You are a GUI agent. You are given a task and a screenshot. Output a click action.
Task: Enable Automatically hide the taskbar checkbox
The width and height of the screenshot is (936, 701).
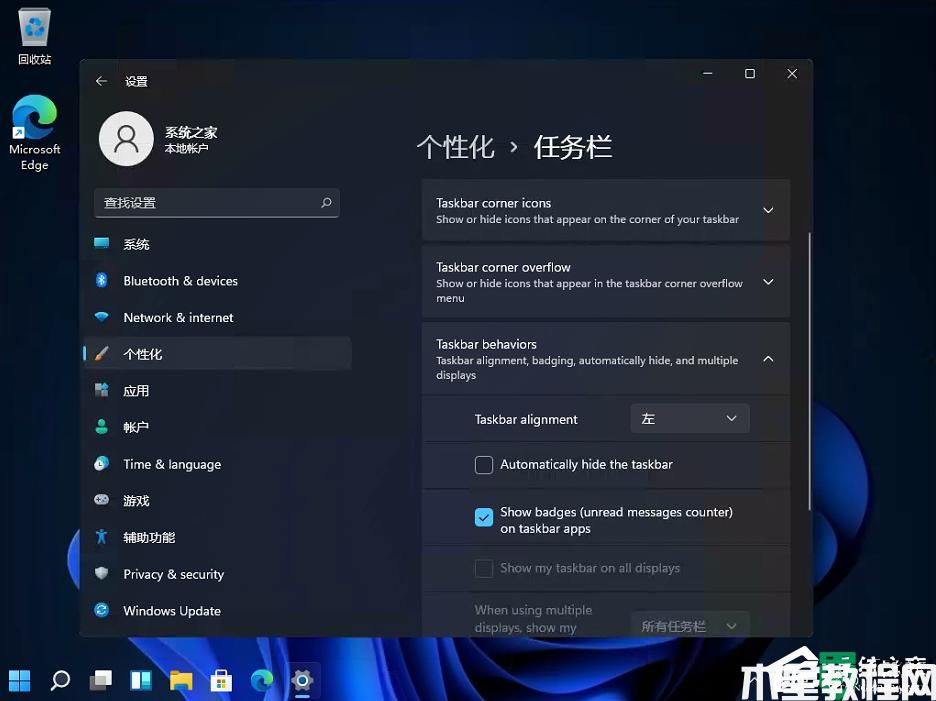click(x=484, y=465)
